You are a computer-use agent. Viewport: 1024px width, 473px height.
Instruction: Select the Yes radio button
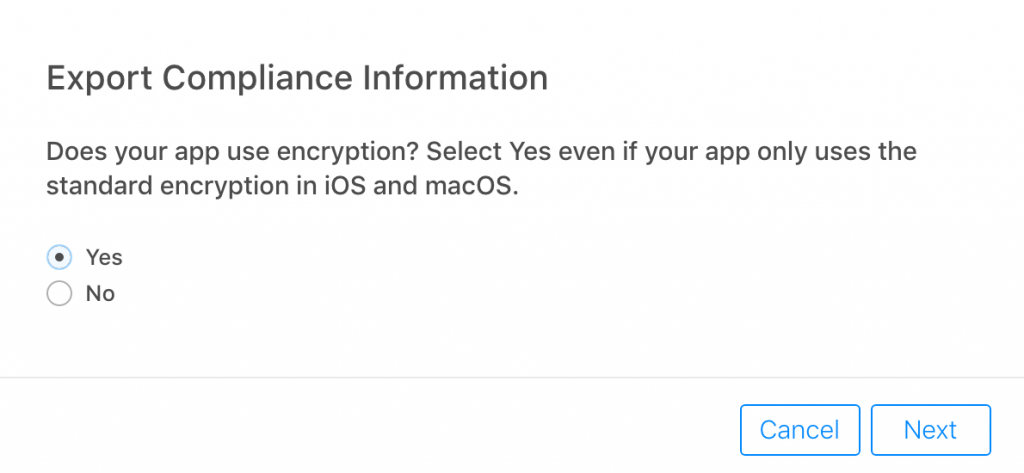tap(59, 257)
